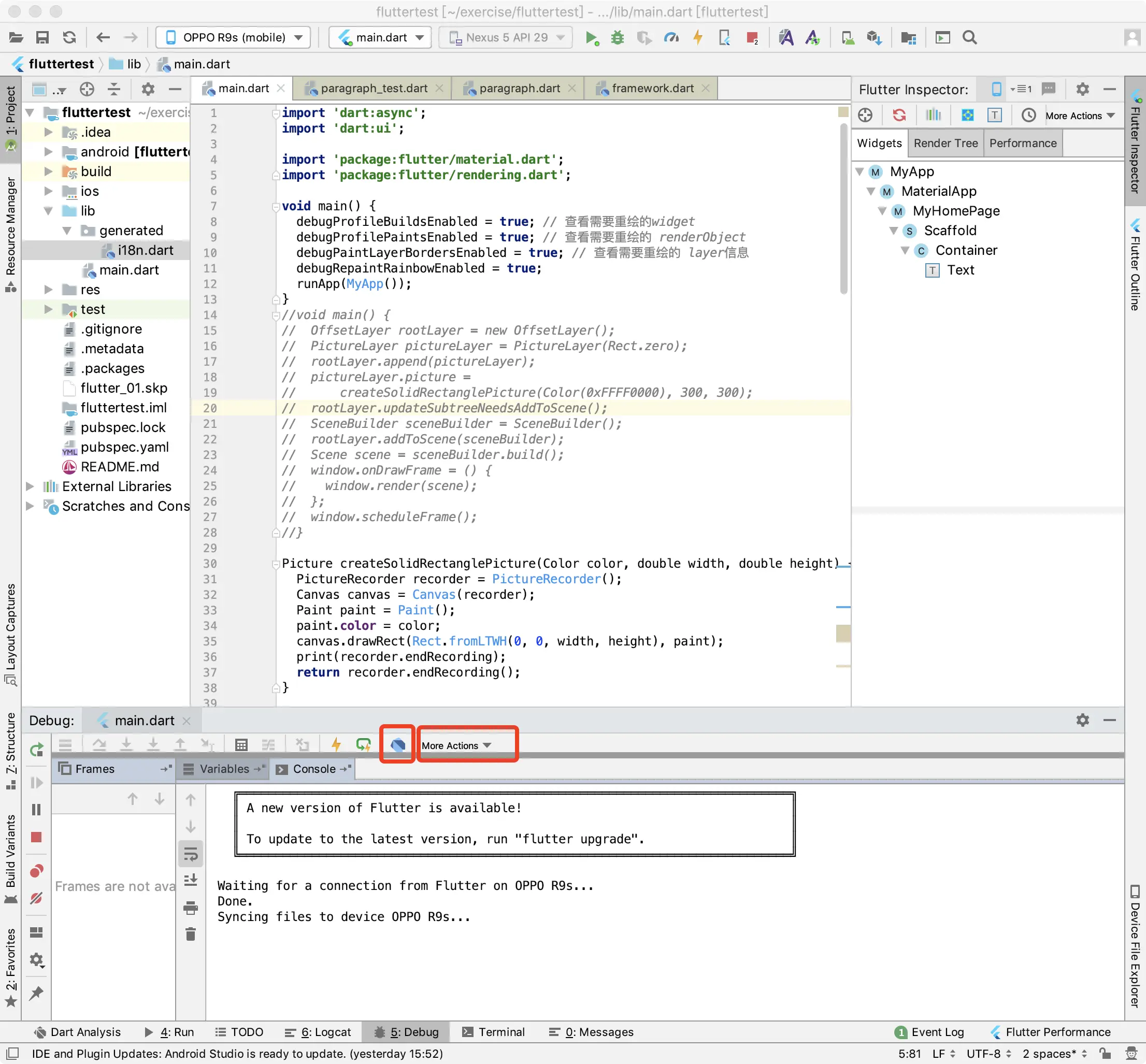Toggle soft-wrap in the console
Screen dimensions: 1146x1064
[x=191, y=854]
